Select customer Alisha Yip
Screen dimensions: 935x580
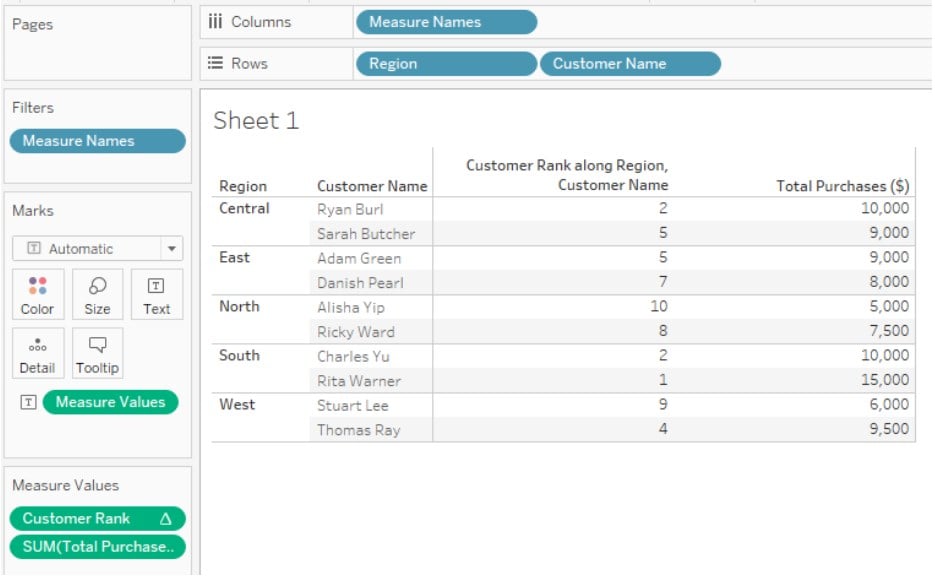pyautogui.click(x=351, y=308)
